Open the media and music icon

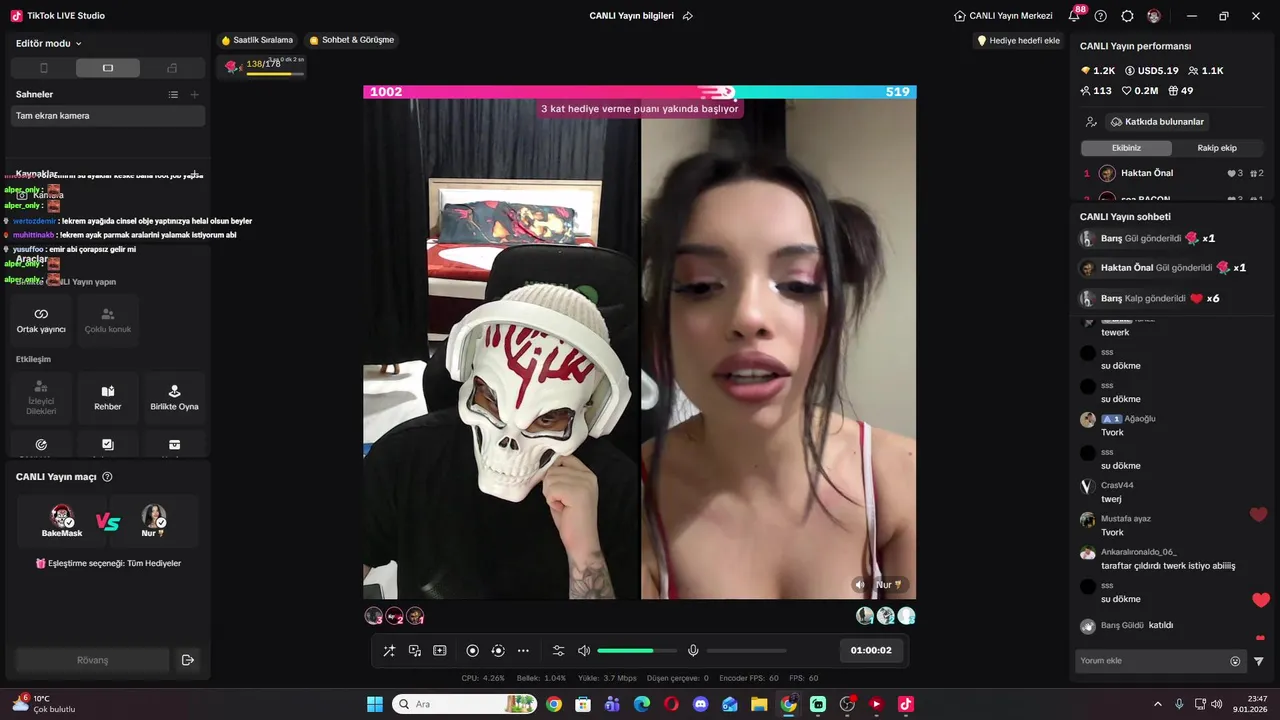click(x=415, y=651)
